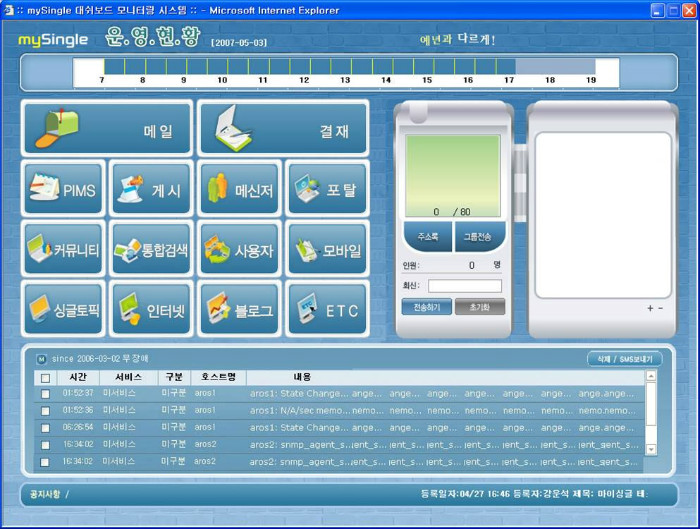Screen dimensions: 700x529
Task: Open the 인터넷 internet tile
Action: tap(151, 309)
